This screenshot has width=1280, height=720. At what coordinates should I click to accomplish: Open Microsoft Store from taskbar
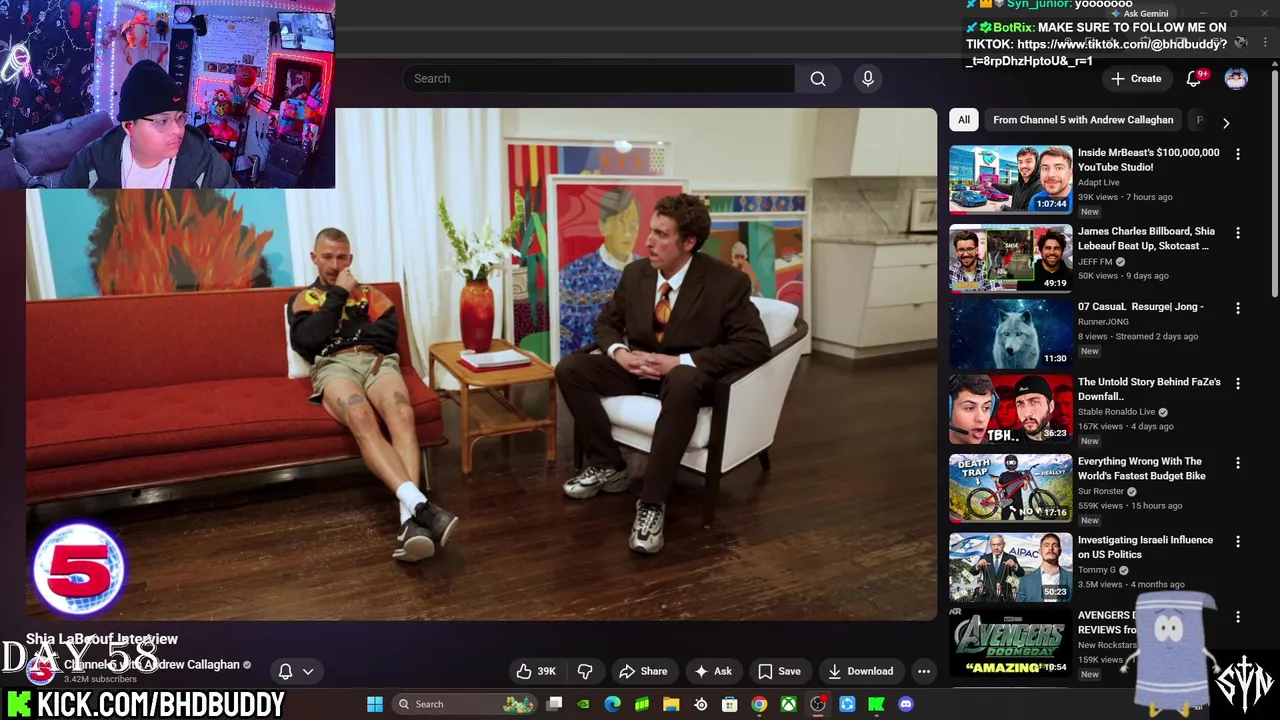pyautogui.click(x=730, y=704)
